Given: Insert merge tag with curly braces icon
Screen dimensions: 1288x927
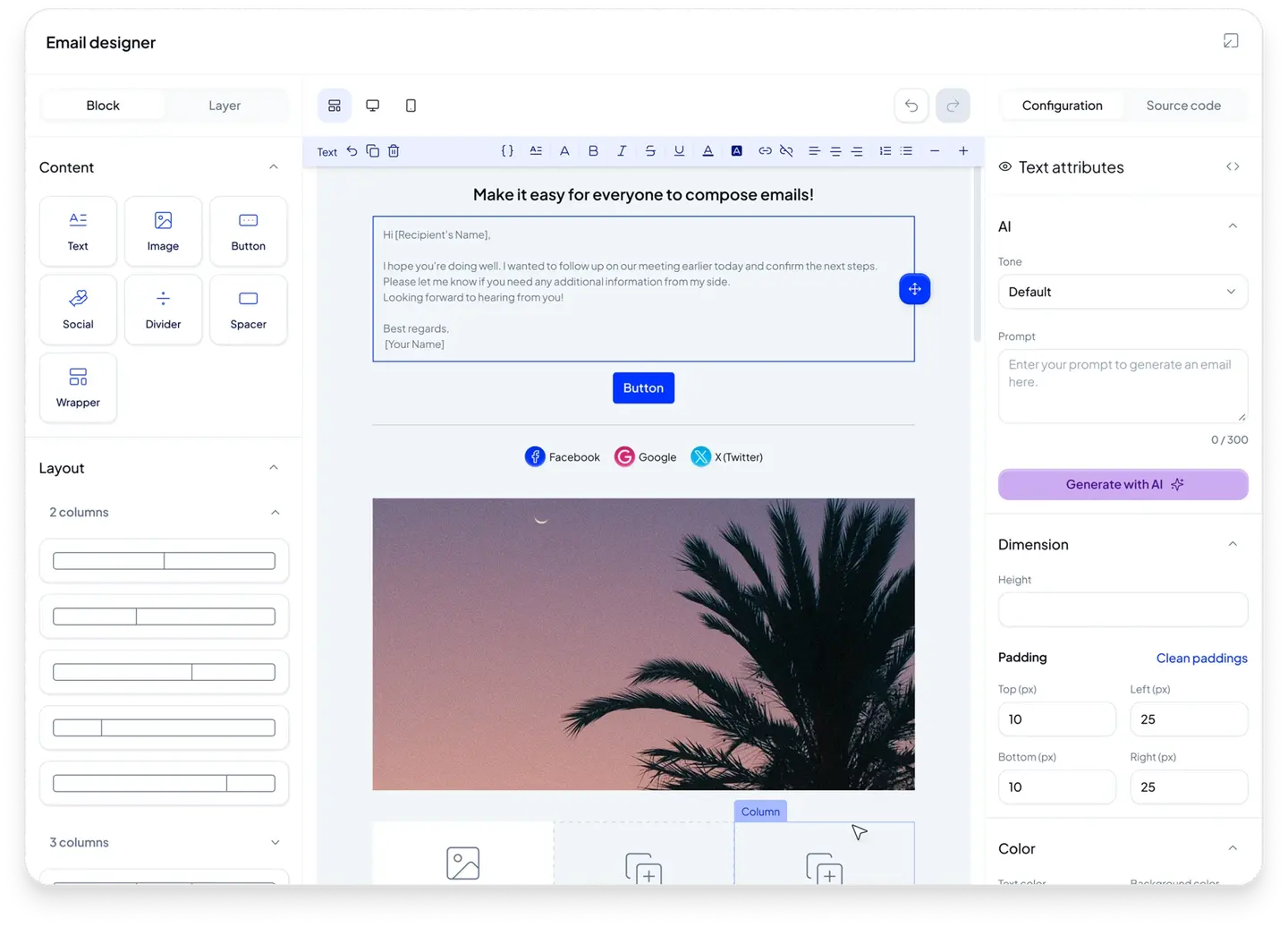Looking at the screenshot, I should tap(507, 151).
